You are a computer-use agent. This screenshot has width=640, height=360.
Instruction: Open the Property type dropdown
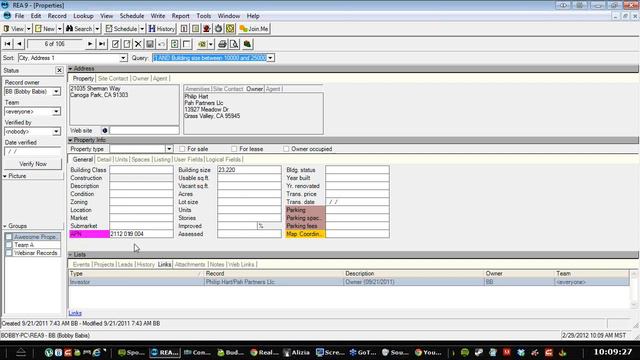pyautogui.click(x=169, y=149)
